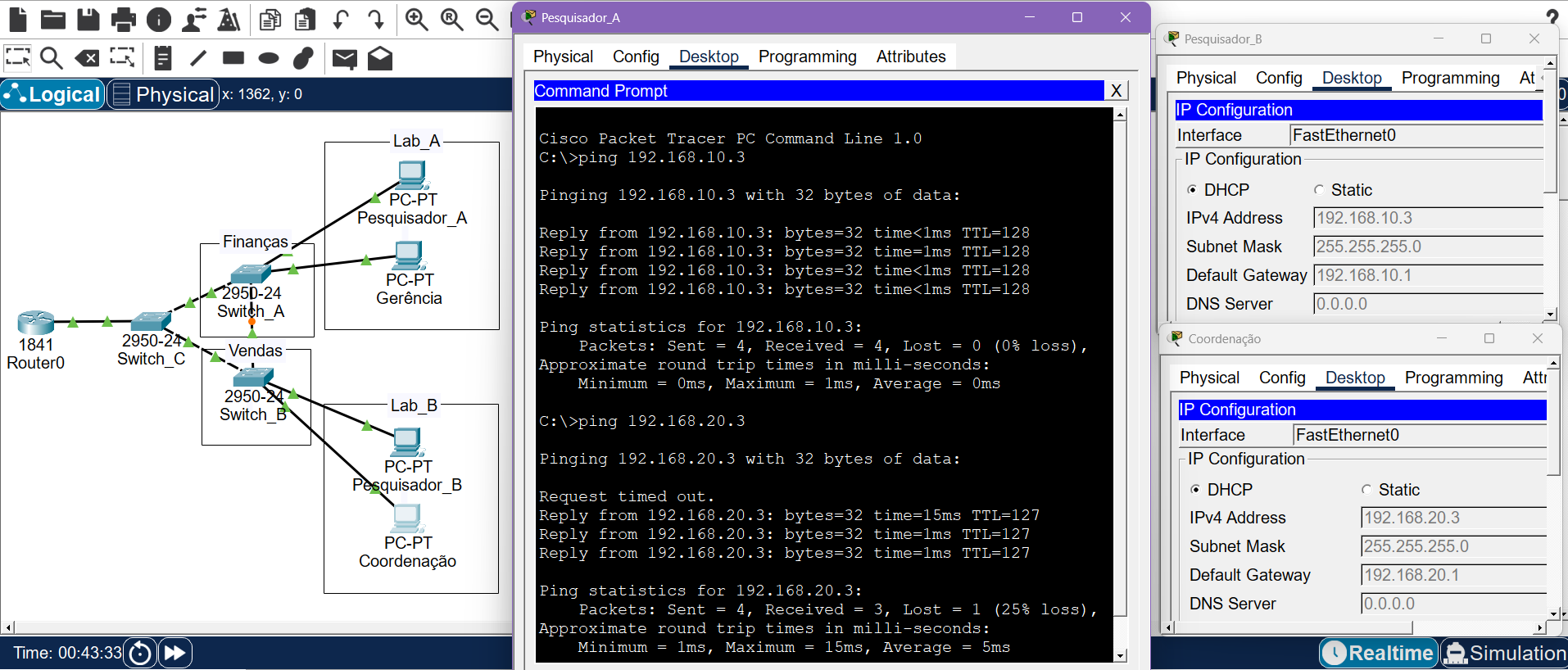
Task: Open Interface dropdown in Coordenação window
Action: click(x=1420, y=435)
